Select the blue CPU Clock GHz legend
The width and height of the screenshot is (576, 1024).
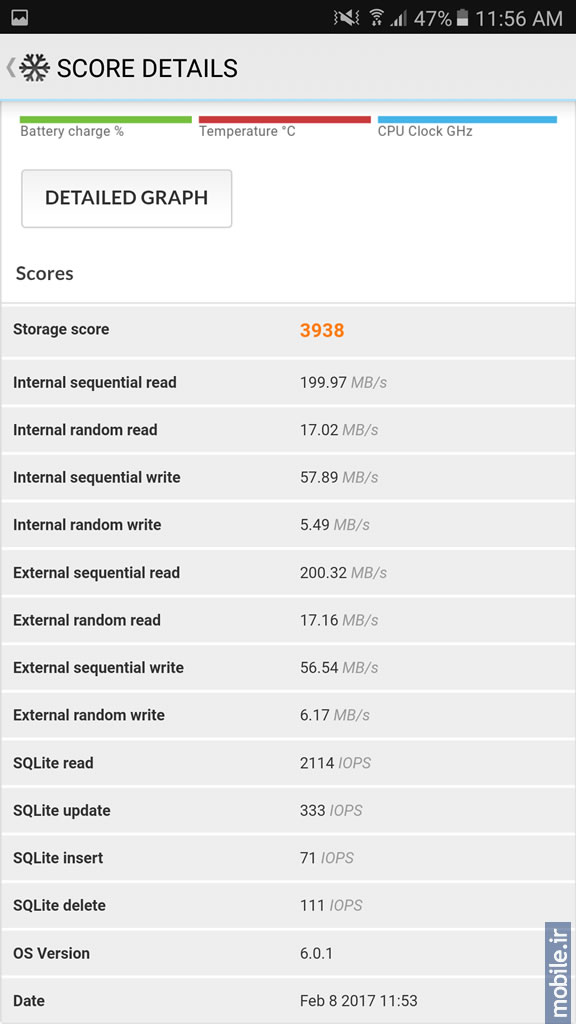click(467, 127)
